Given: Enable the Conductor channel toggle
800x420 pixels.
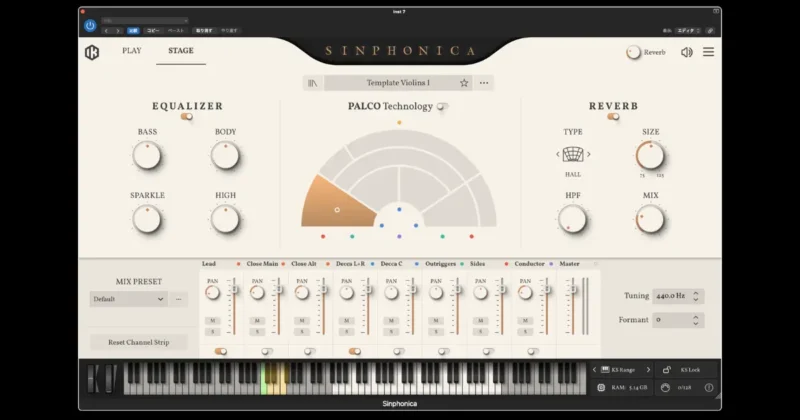Looking at the screenshot, I should click(x=533, y=351).
